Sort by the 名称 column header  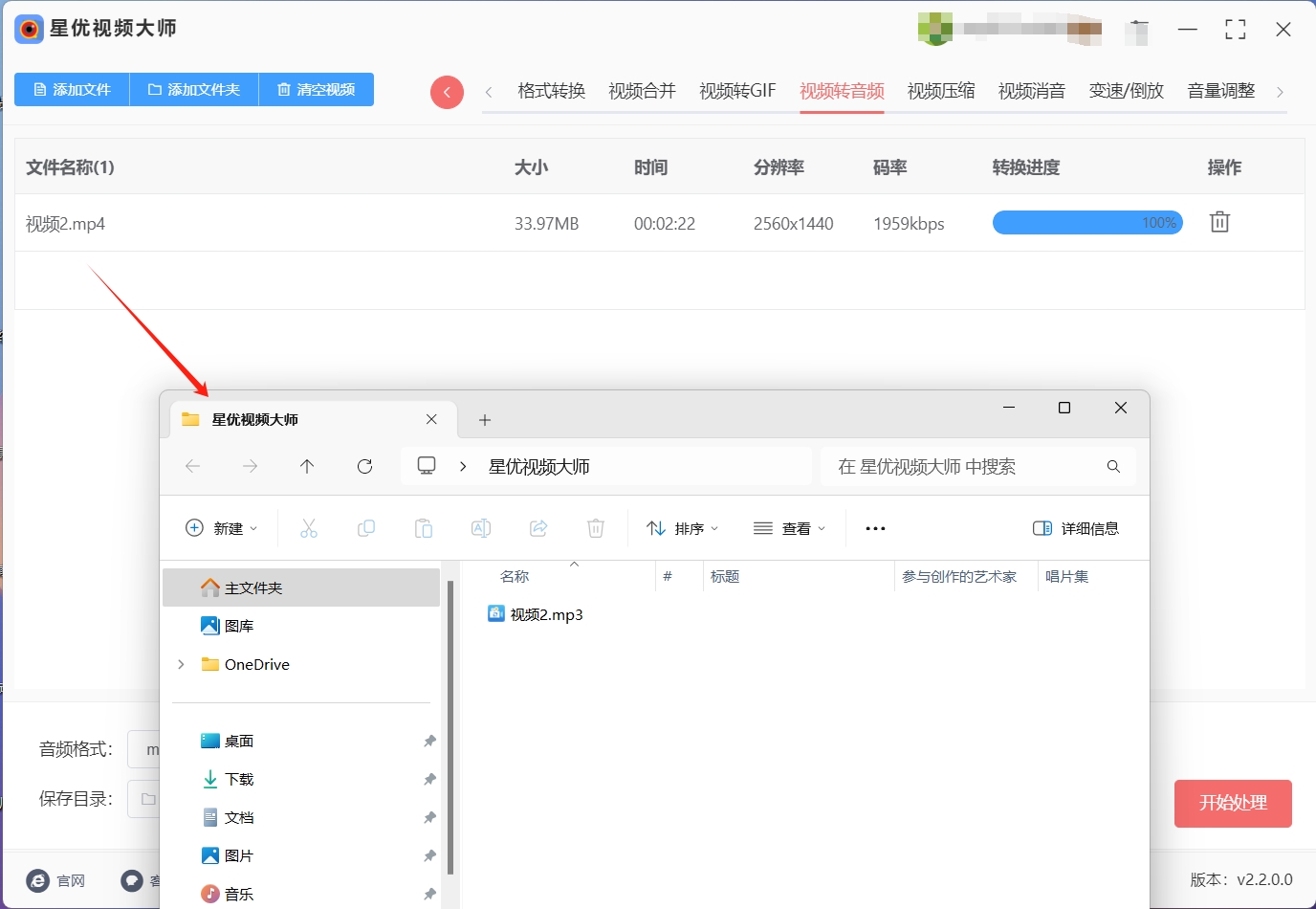(515, 576)
